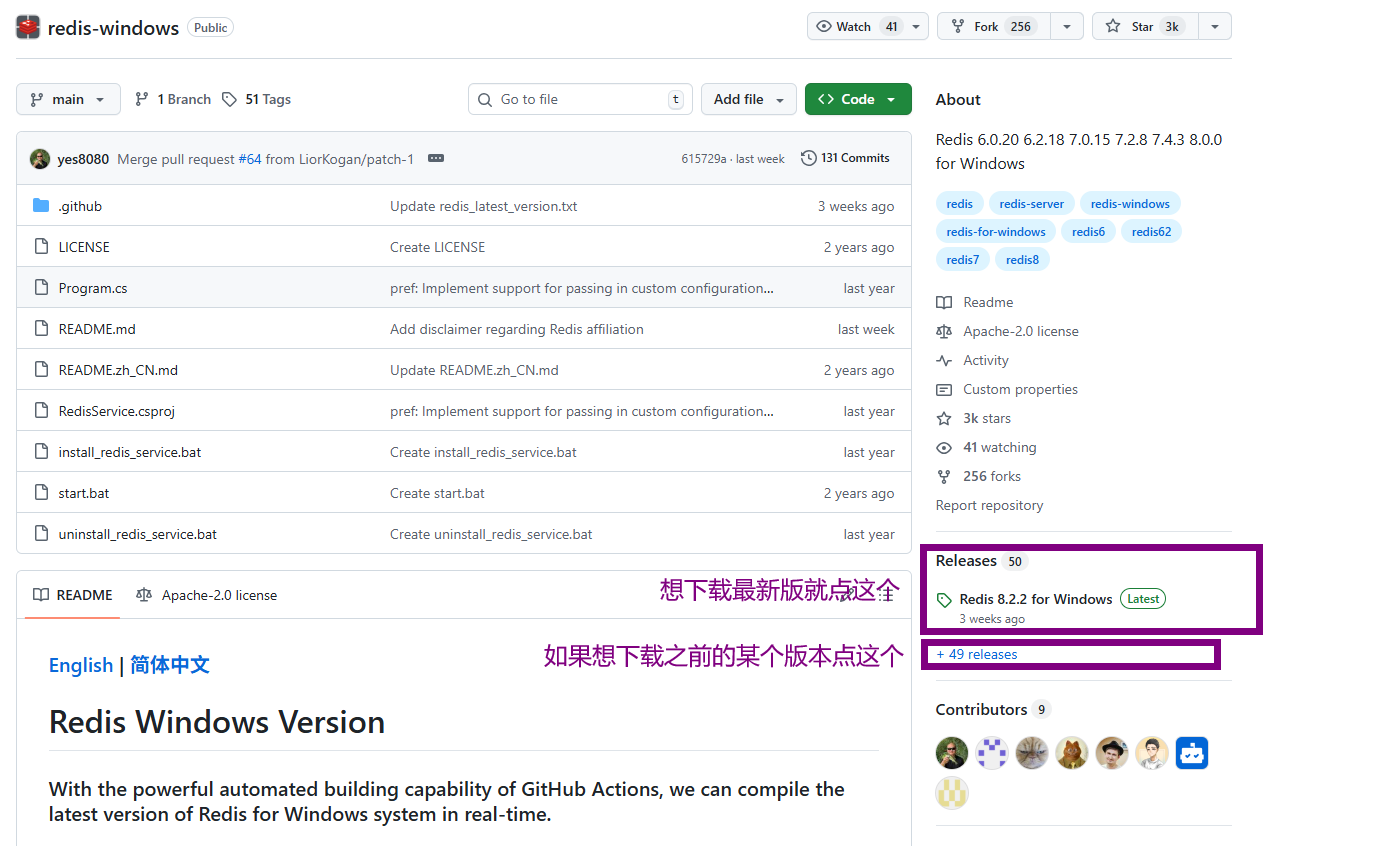
Task: Open the Contributors heading link
Action: 981,709
